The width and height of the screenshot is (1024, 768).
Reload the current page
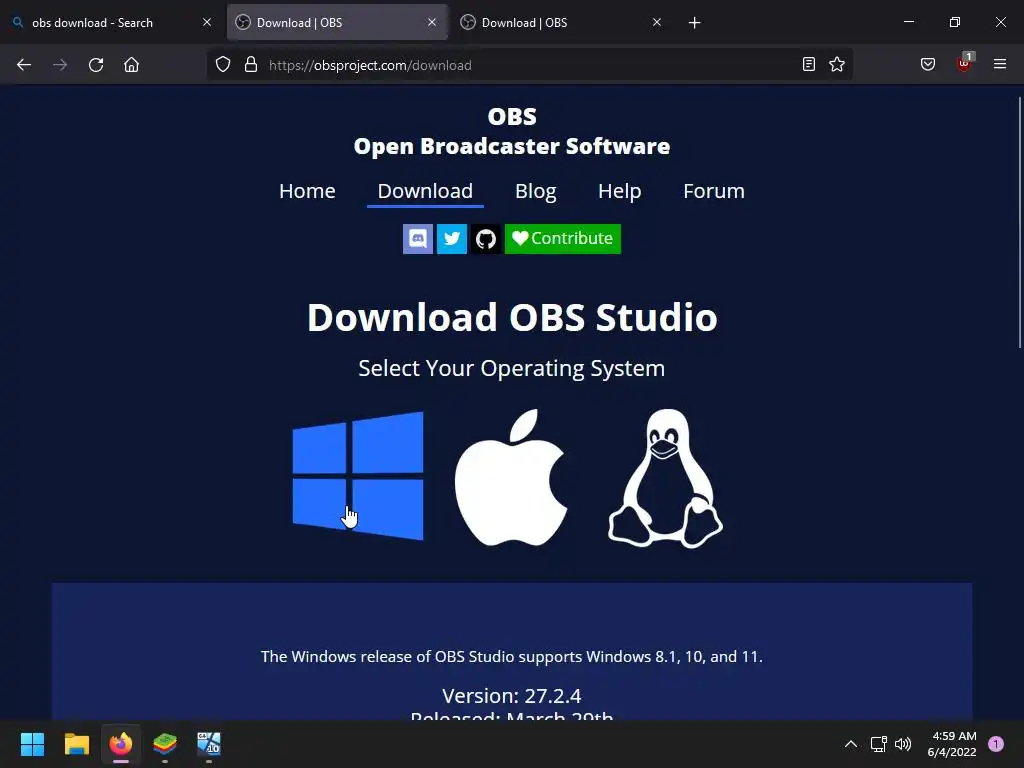(96, 65)
